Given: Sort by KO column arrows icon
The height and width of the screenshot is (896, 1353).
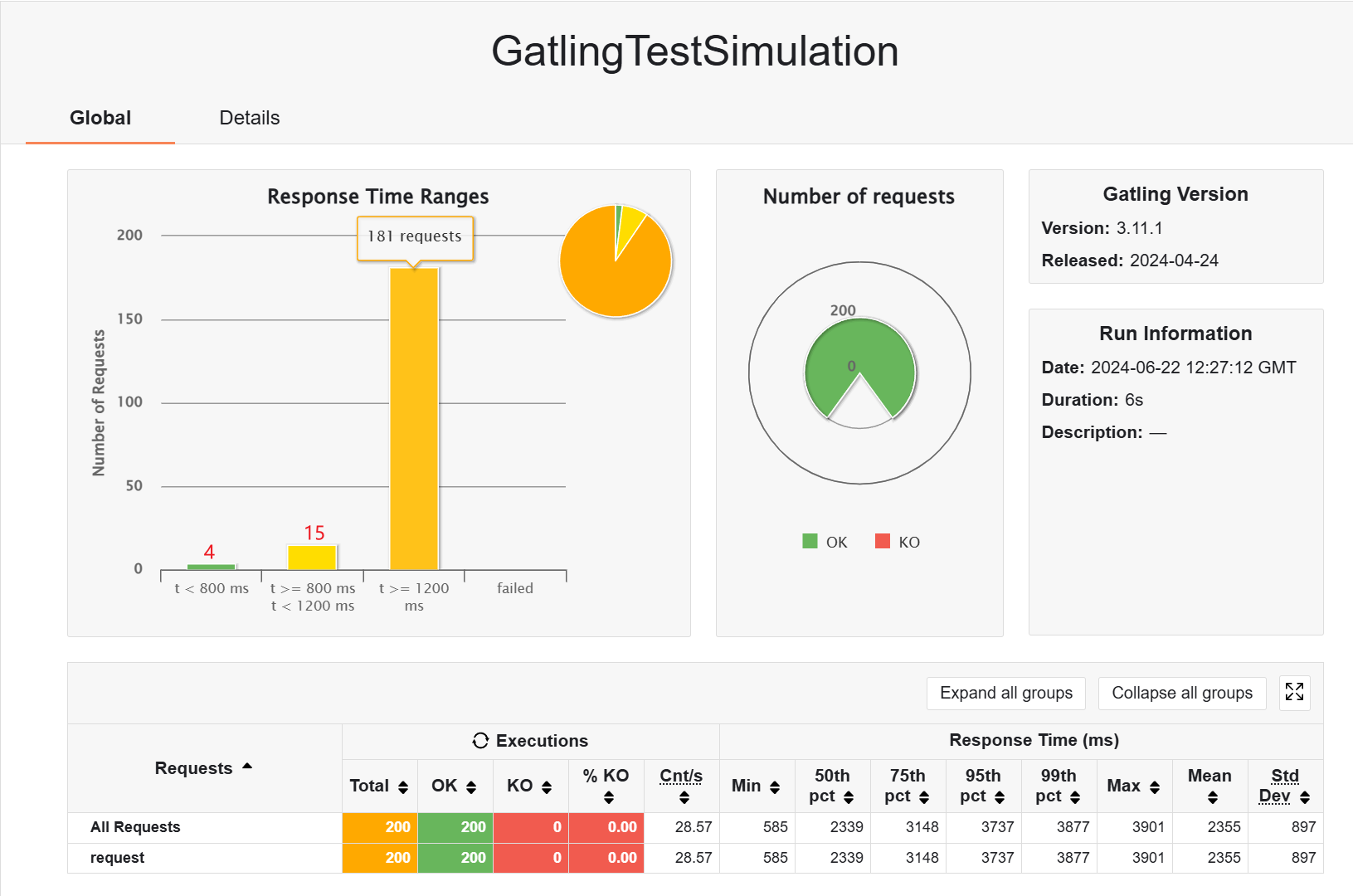Looking at the screenshot, I should [547, 787].
